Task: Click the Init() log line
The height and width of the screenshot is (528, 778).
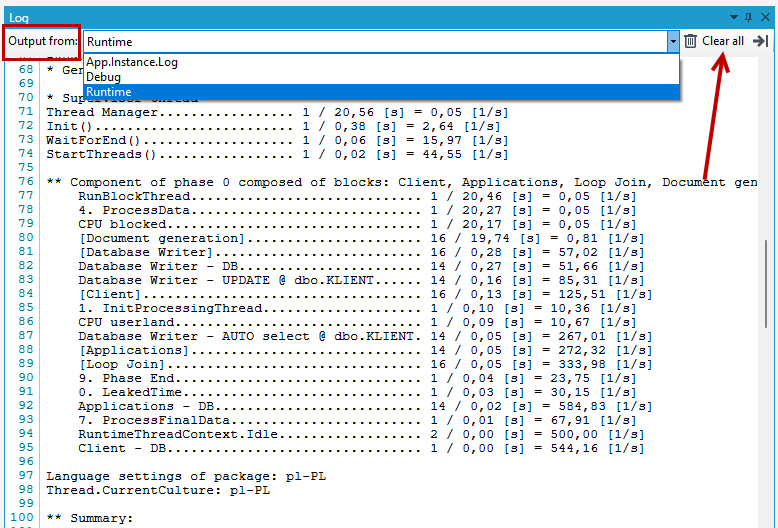Action: (x=273, y=127)
